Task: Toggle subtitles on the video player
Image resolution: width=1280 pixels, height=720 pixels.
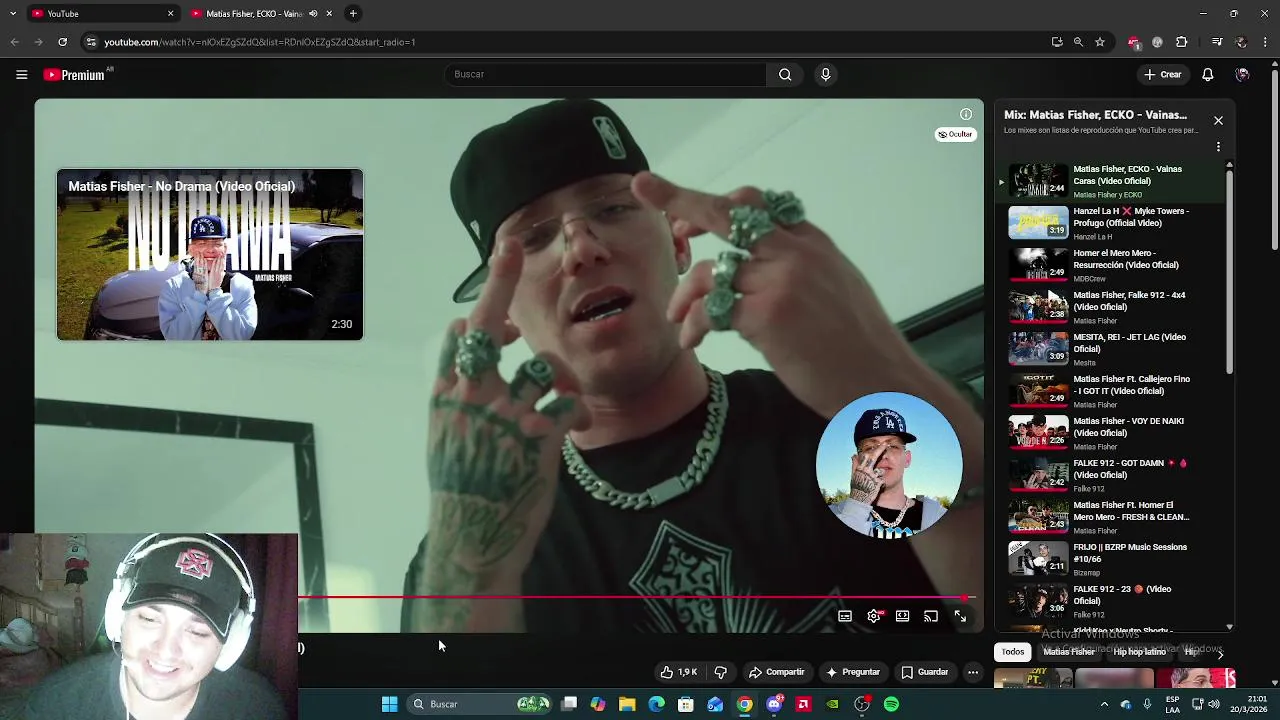Action: tap(845, 616)
